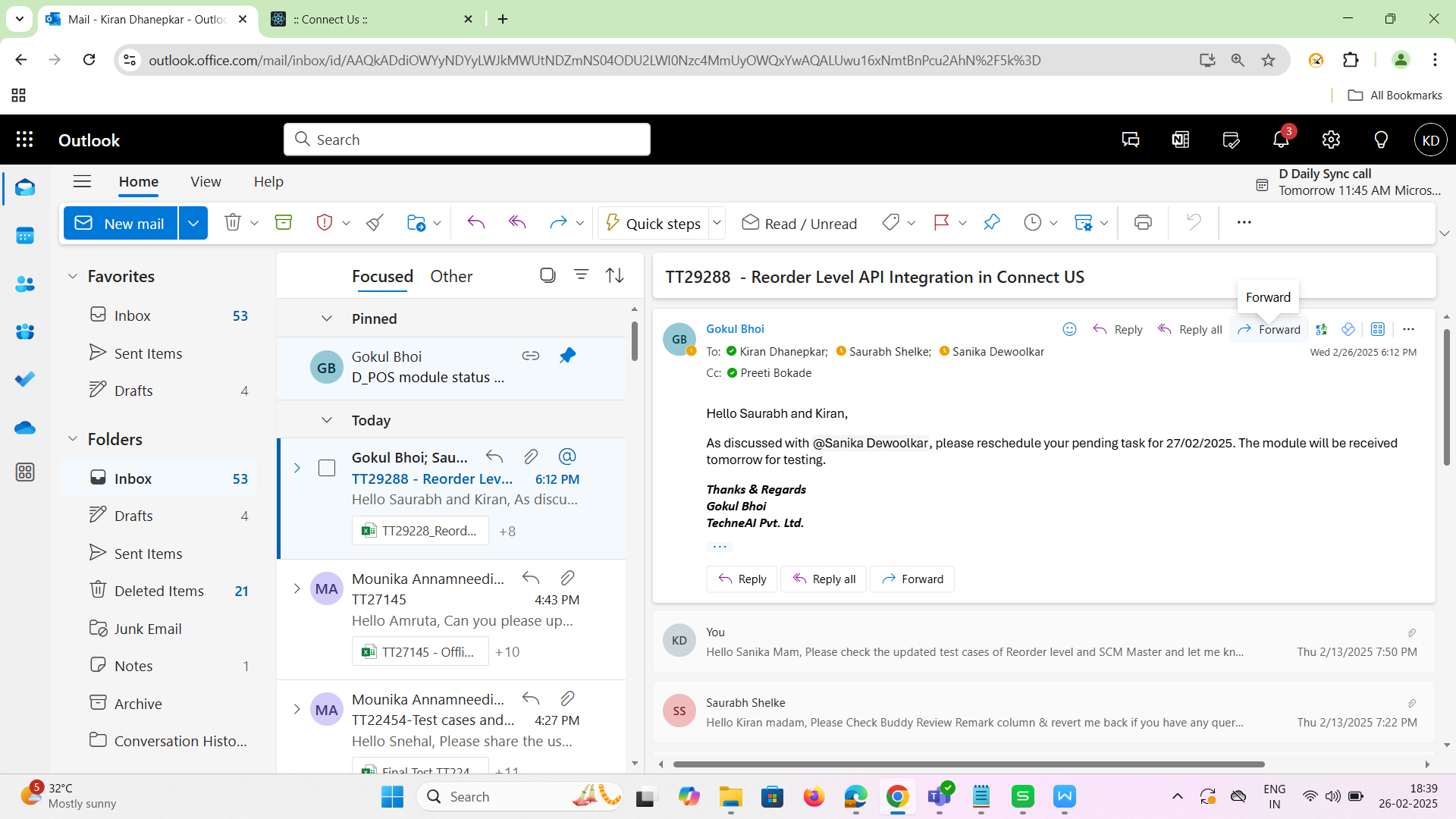Image resolution: width=1456 pixels, height=819 pixels.
Task: Collapse the Pinned group
Action: [x=327, y=318]
